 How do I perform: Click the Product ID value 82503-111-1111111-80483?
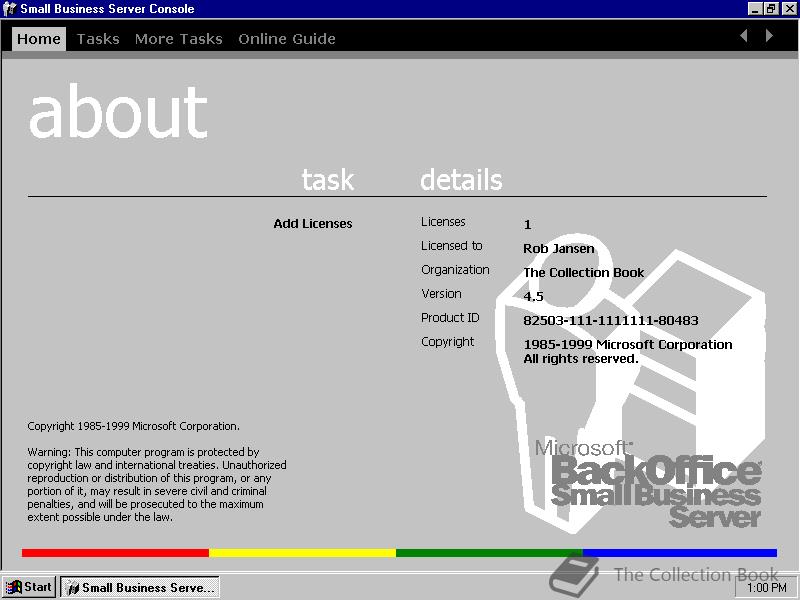click(611, 320)
